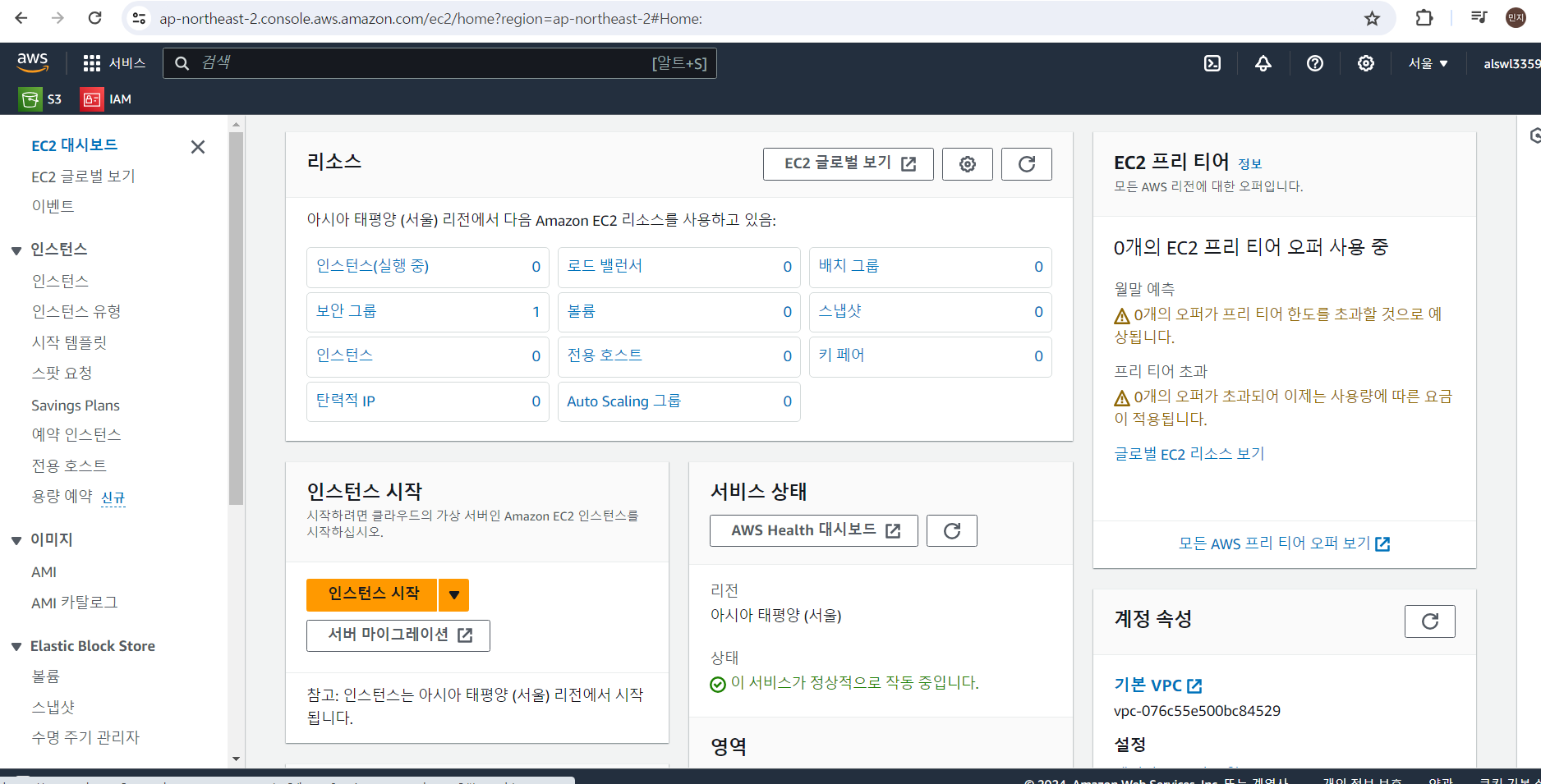The height and width of the screenshot is (784, 1541).
Task: Open CloudShell terminal icon in header
Action: coord(1212,63)
